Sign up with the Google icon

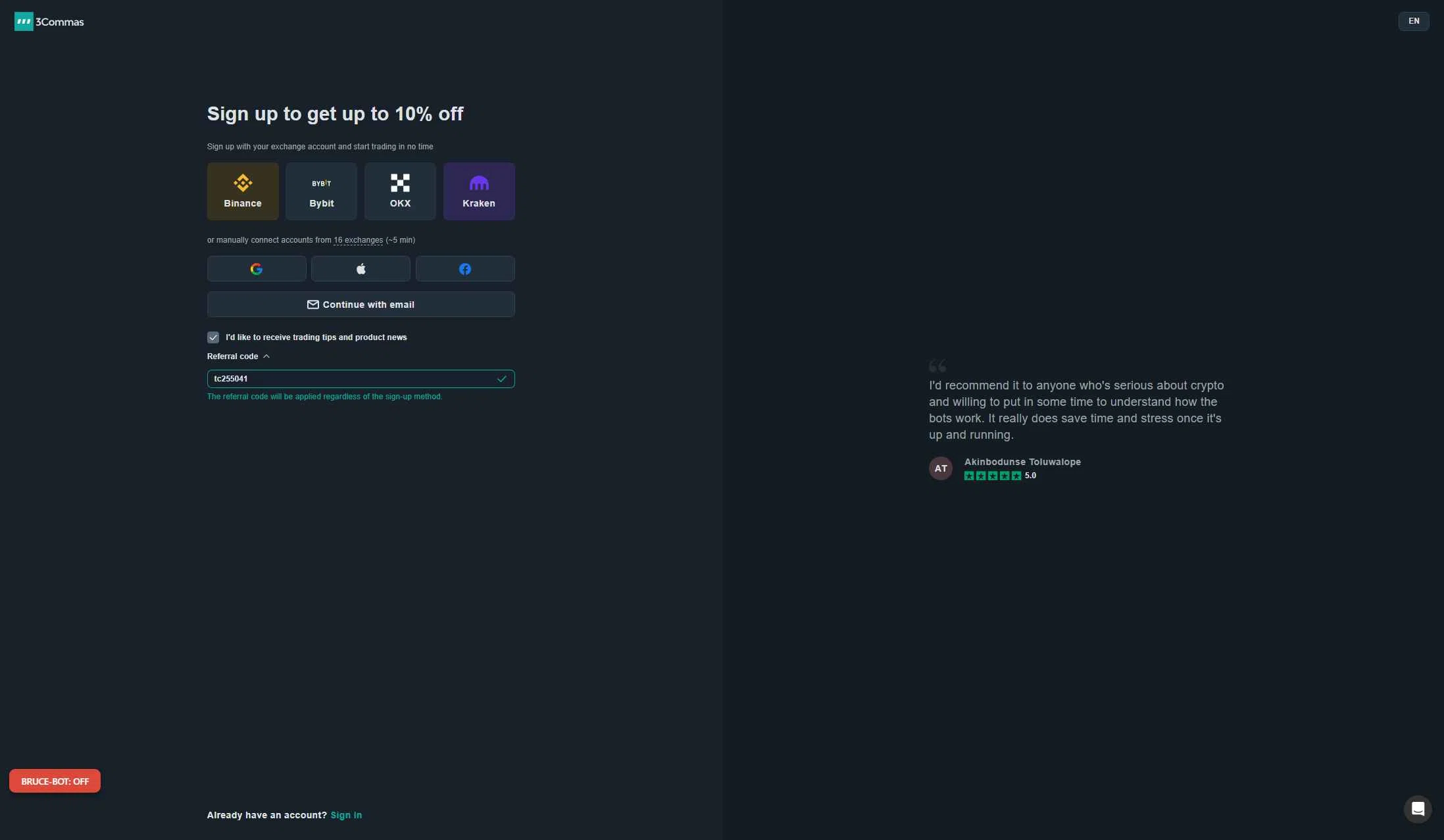pyautogui.click(x=256, y=268)
